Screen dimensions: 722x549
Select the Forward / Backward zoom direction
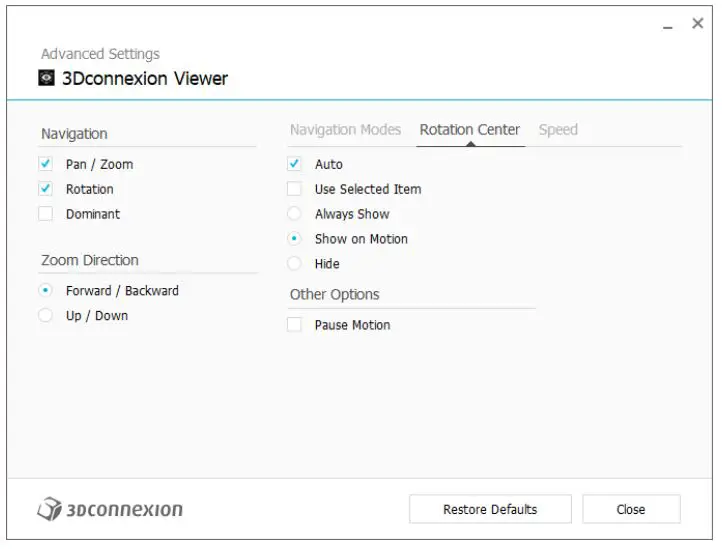(x=46, y=291)
